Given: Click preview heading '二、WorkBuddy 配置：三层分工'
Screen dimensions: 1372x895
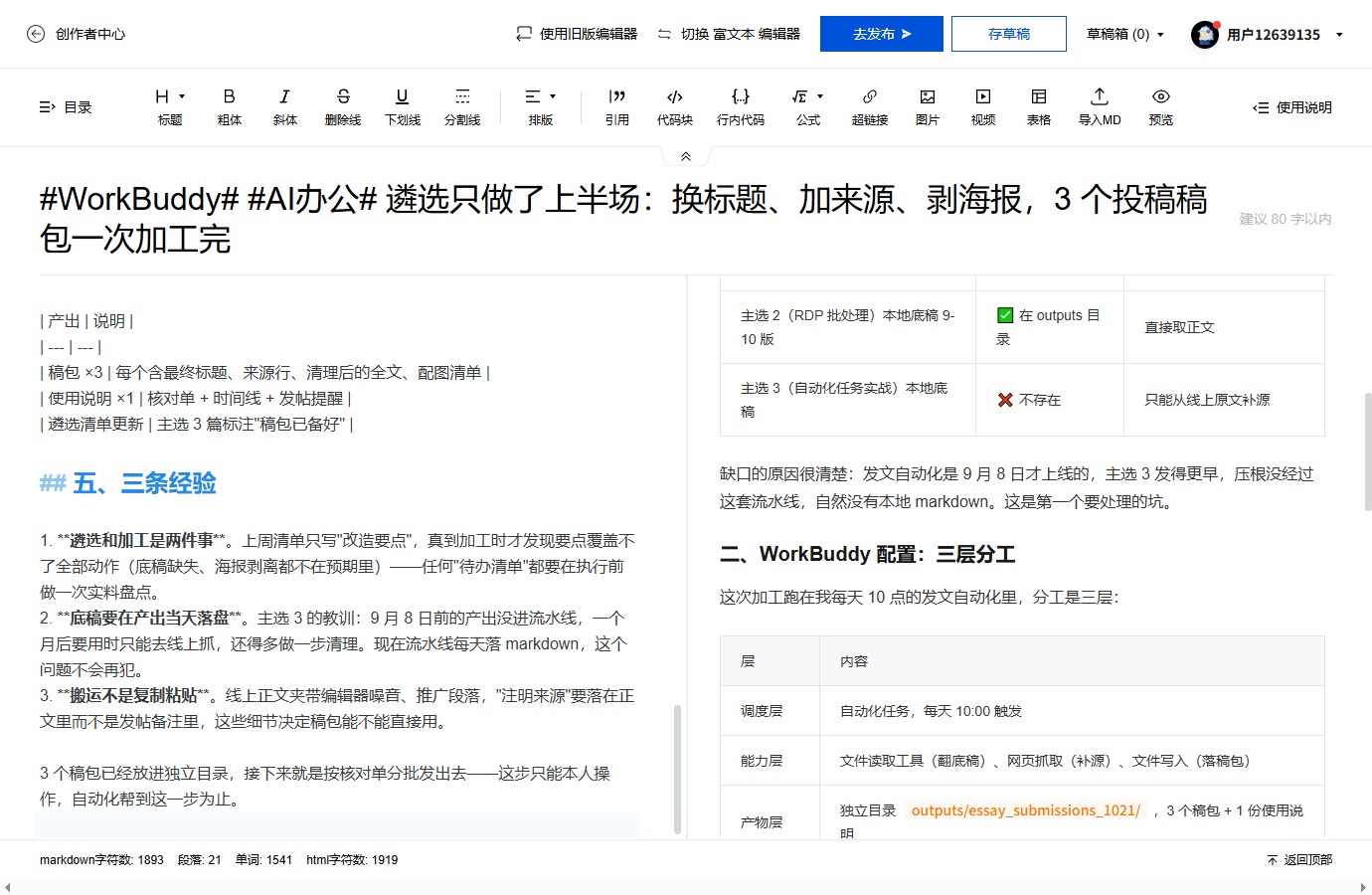Looking at the screenshot, I should [x=868, y=554].
